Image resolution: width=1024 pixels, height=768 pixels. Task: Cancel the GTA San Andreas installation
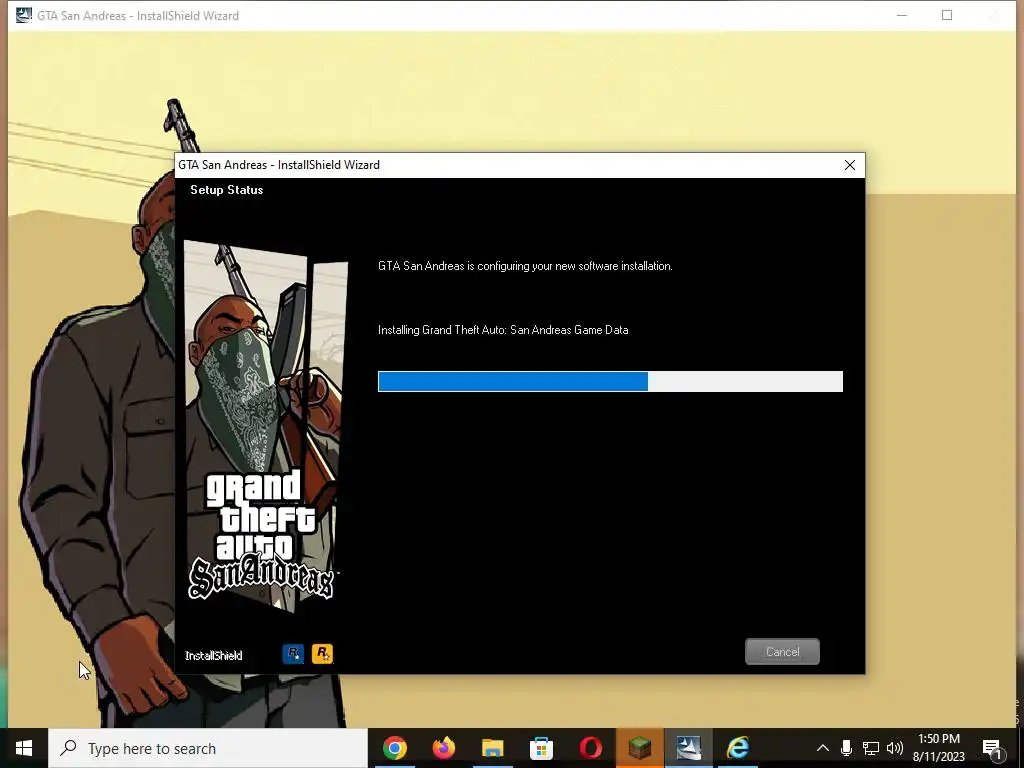pyautogui.click(x=782, y=652)
